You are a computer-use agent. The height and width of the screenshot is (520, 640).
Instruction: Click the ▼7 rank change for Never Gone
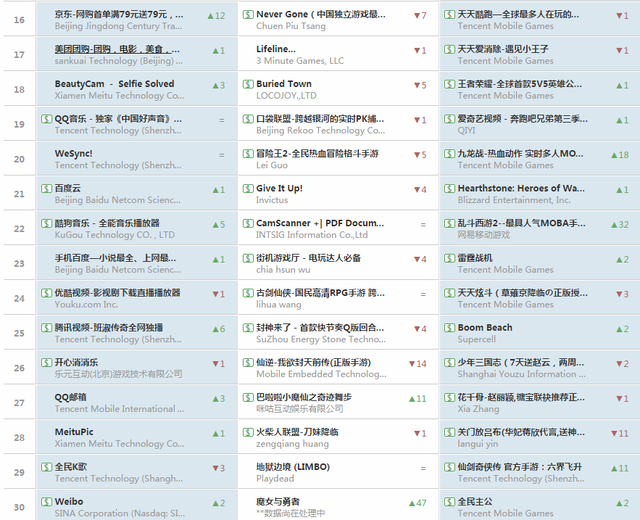pos(420,16)
